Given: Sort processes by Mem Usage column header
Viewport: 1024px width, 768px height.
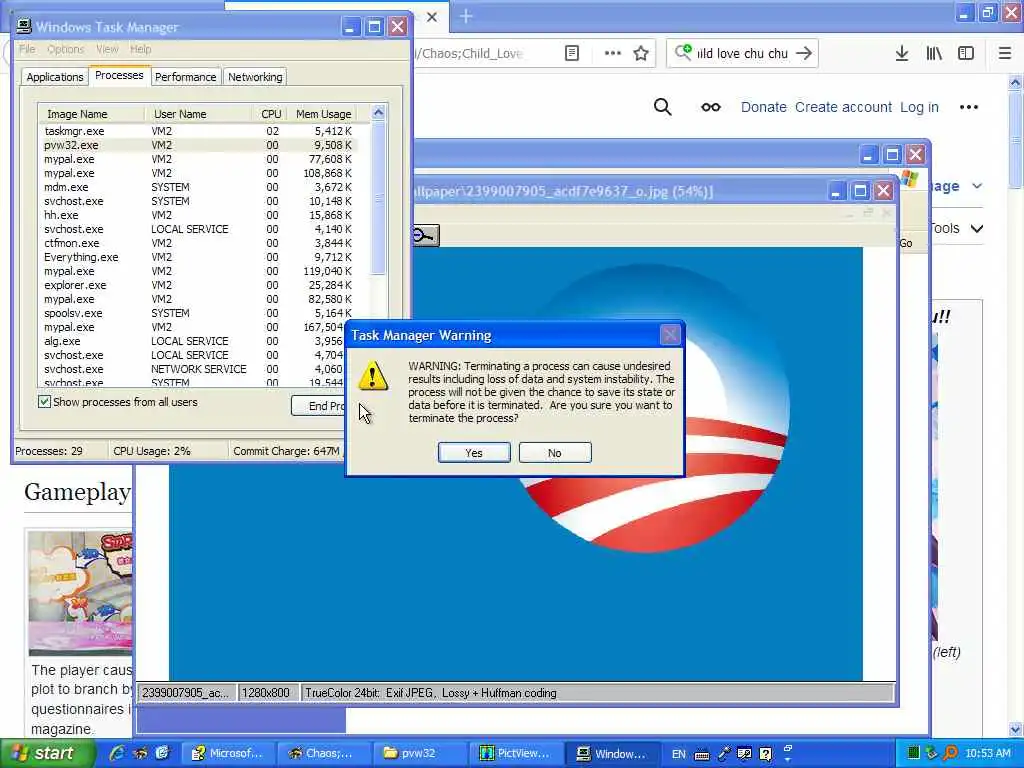Looking at the screenshot, I should click(323, 114).
